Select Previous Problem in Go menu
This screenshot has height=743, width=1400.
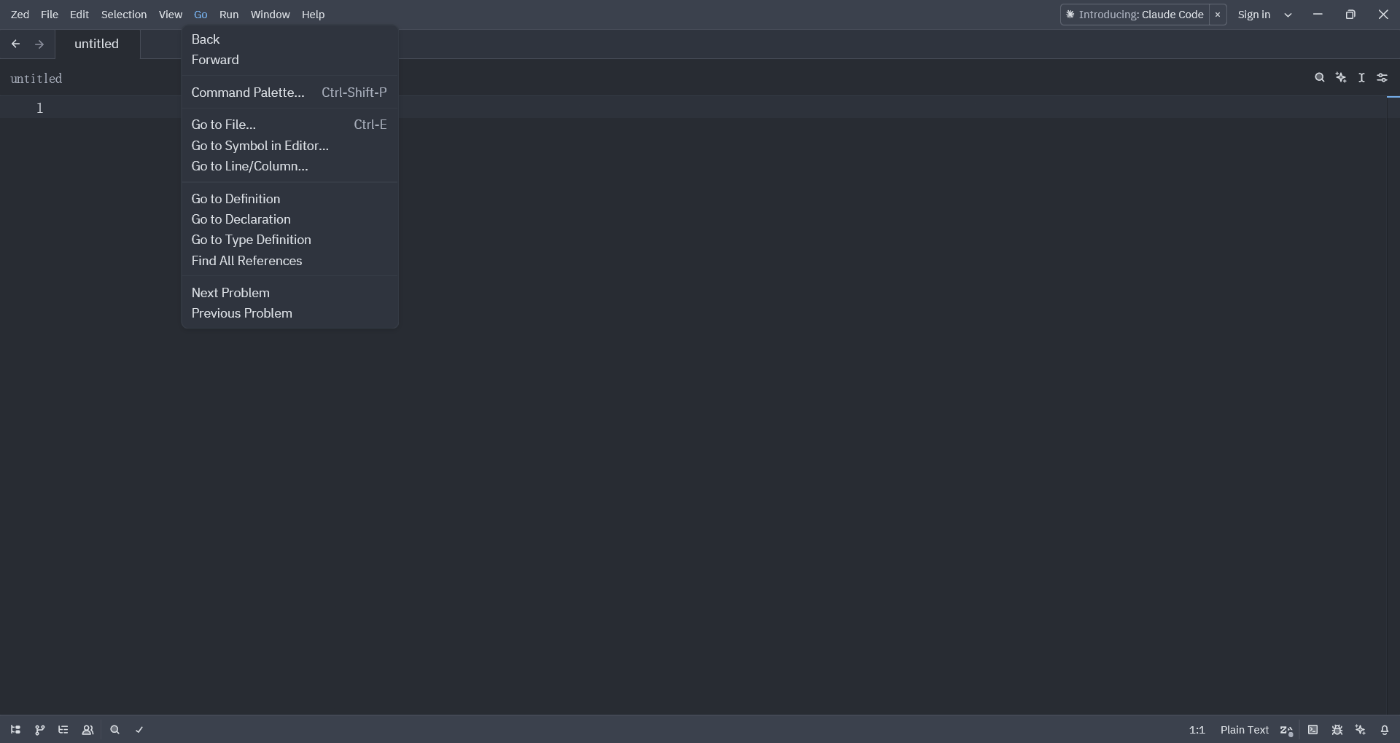pyautogui.click(x=289, y=313)
